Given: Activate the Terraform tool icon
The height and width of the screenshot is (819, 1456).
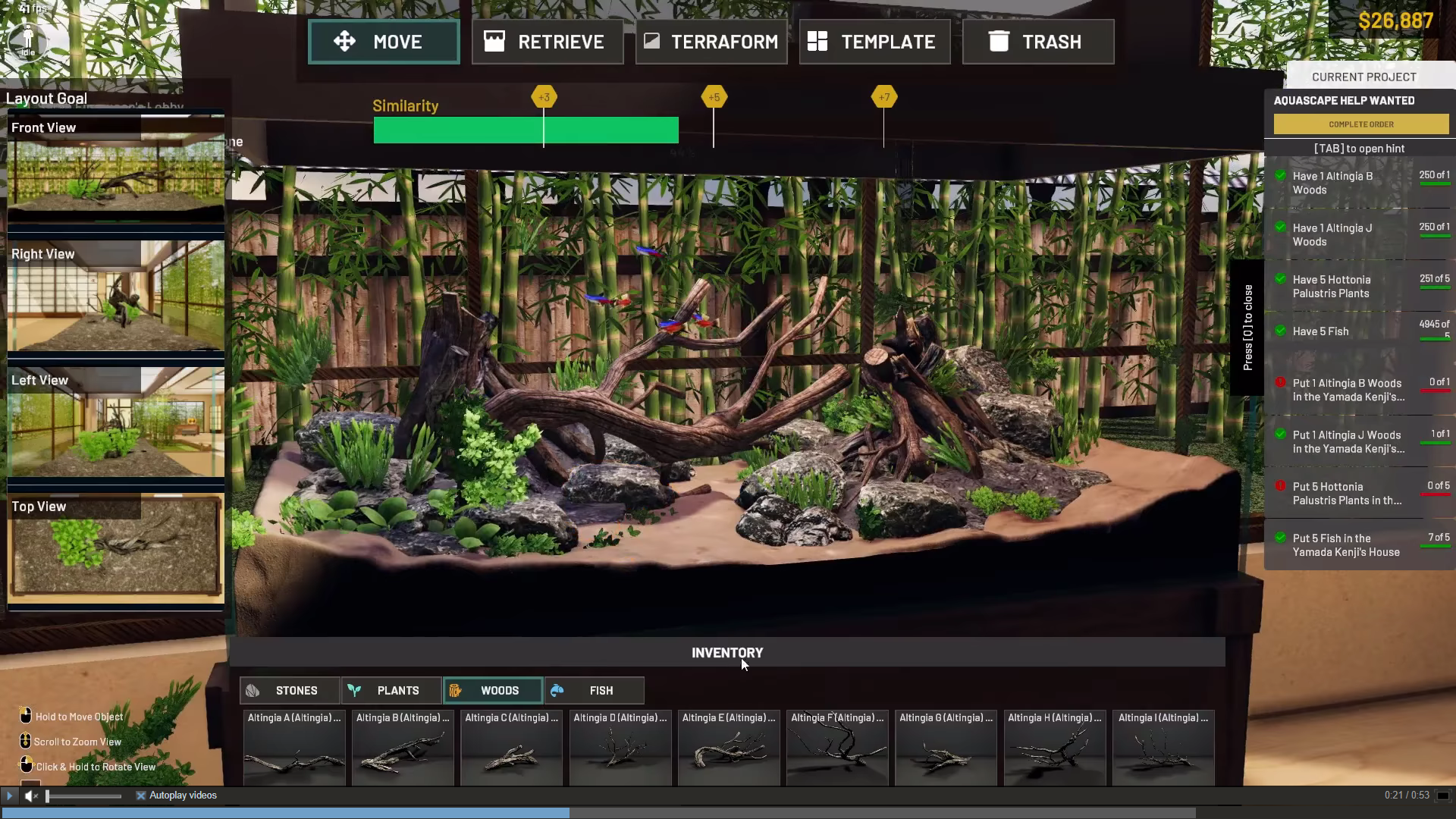Looking at the screenshot, I should 651,41.
